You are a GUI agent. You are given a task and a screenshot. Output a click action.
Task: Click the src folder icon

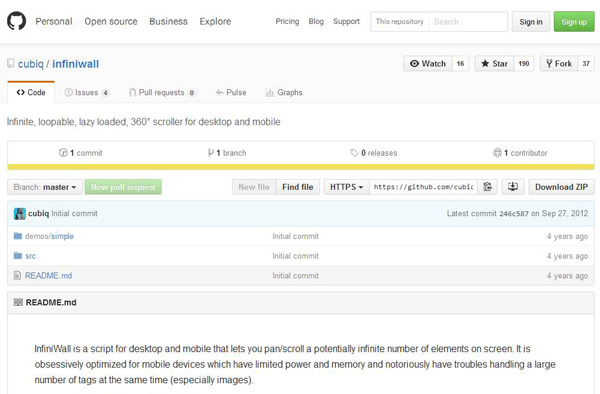[18, 256]
